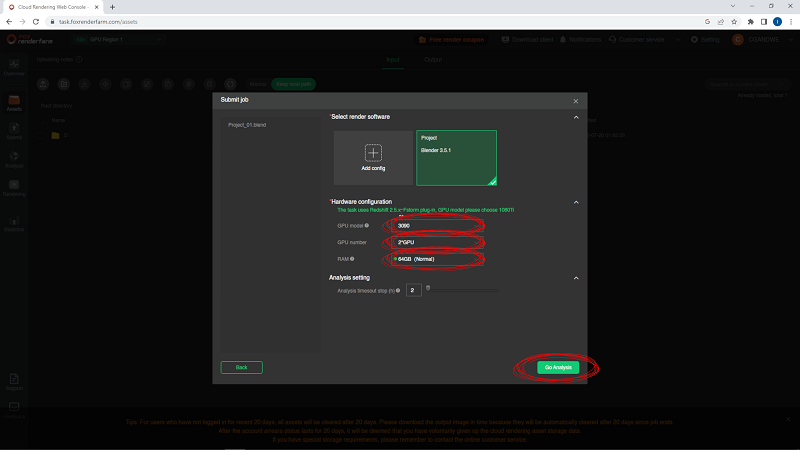The width and height of the screenshot is (800, 450).
Task: Switch to the Input tab
Action: (x=392, y=60)
